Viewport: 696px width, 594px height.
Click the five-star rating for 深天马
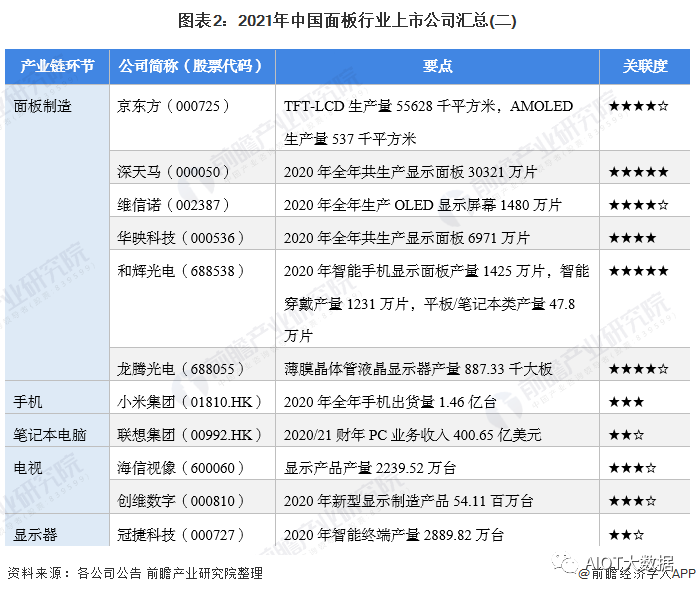645,172
